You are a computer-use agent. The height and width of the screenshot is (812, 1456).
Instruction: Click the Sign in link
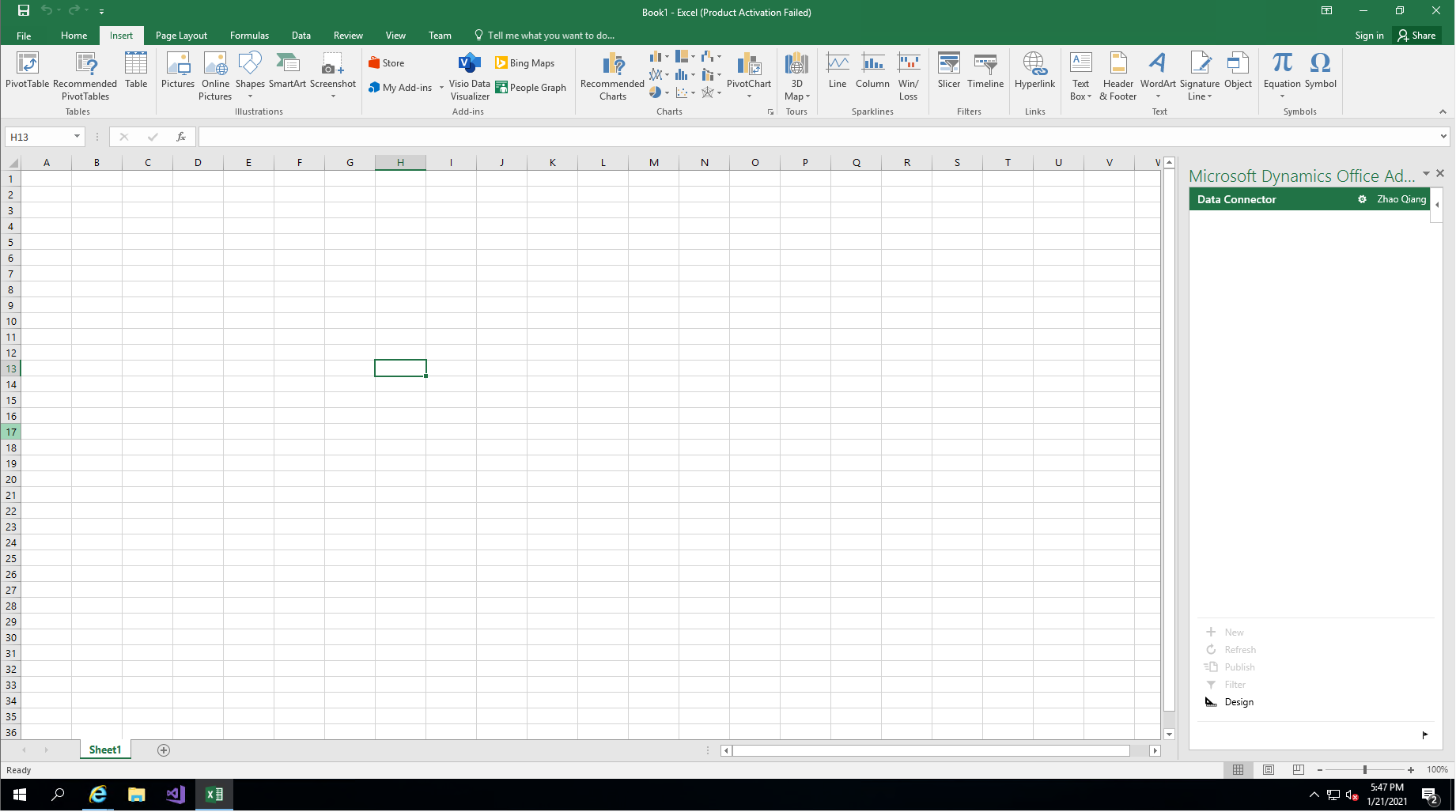coord(1369,36)
